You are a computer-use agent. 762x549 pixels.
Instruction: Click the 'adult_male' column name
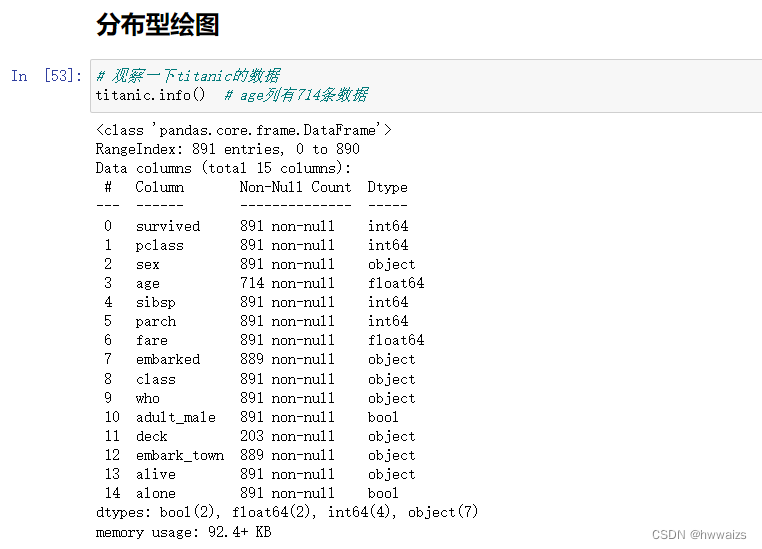point(175,417)
